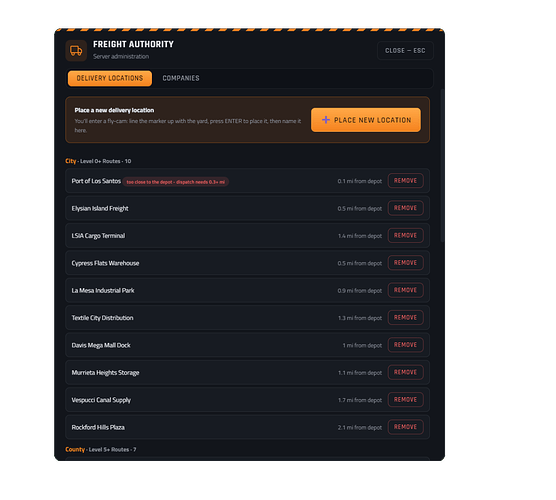
Task: Close the panel with Close – Esc
Action: point(405,51)
